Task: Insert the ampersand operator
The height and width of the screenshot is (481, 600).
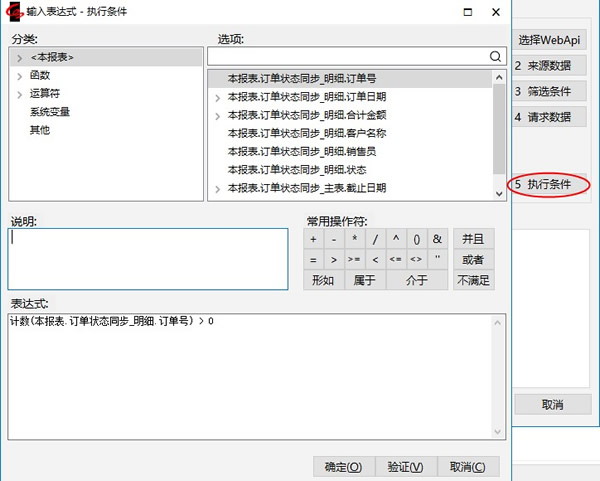Action: pyautogui.click(x=437, y=239)
